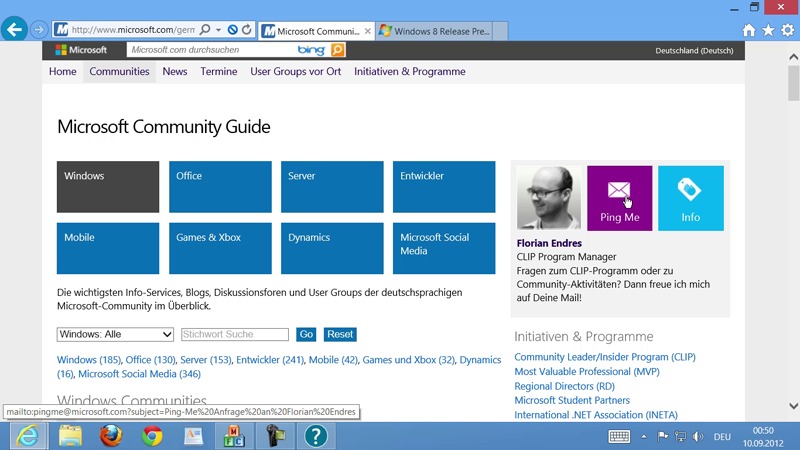800x450 pixels.
Task: Click the address bar search magnifier icon
Action: click(205, 30)
